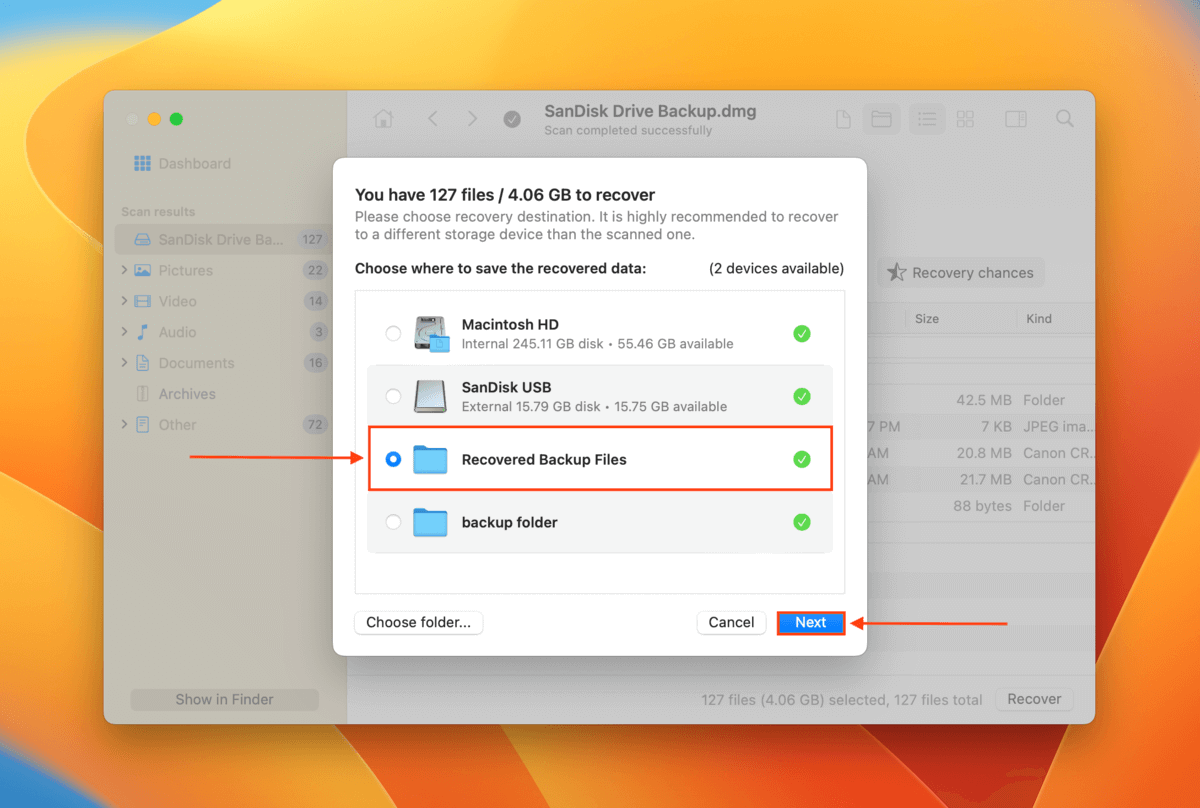Click the Kind column header
Screen dimensions: 1200x808
[x=1039, y=319]
